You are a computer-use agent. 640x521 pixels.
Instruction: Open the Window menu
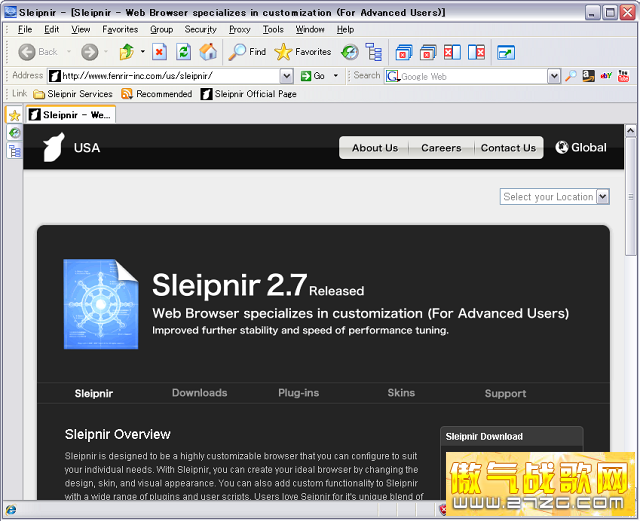310,29
